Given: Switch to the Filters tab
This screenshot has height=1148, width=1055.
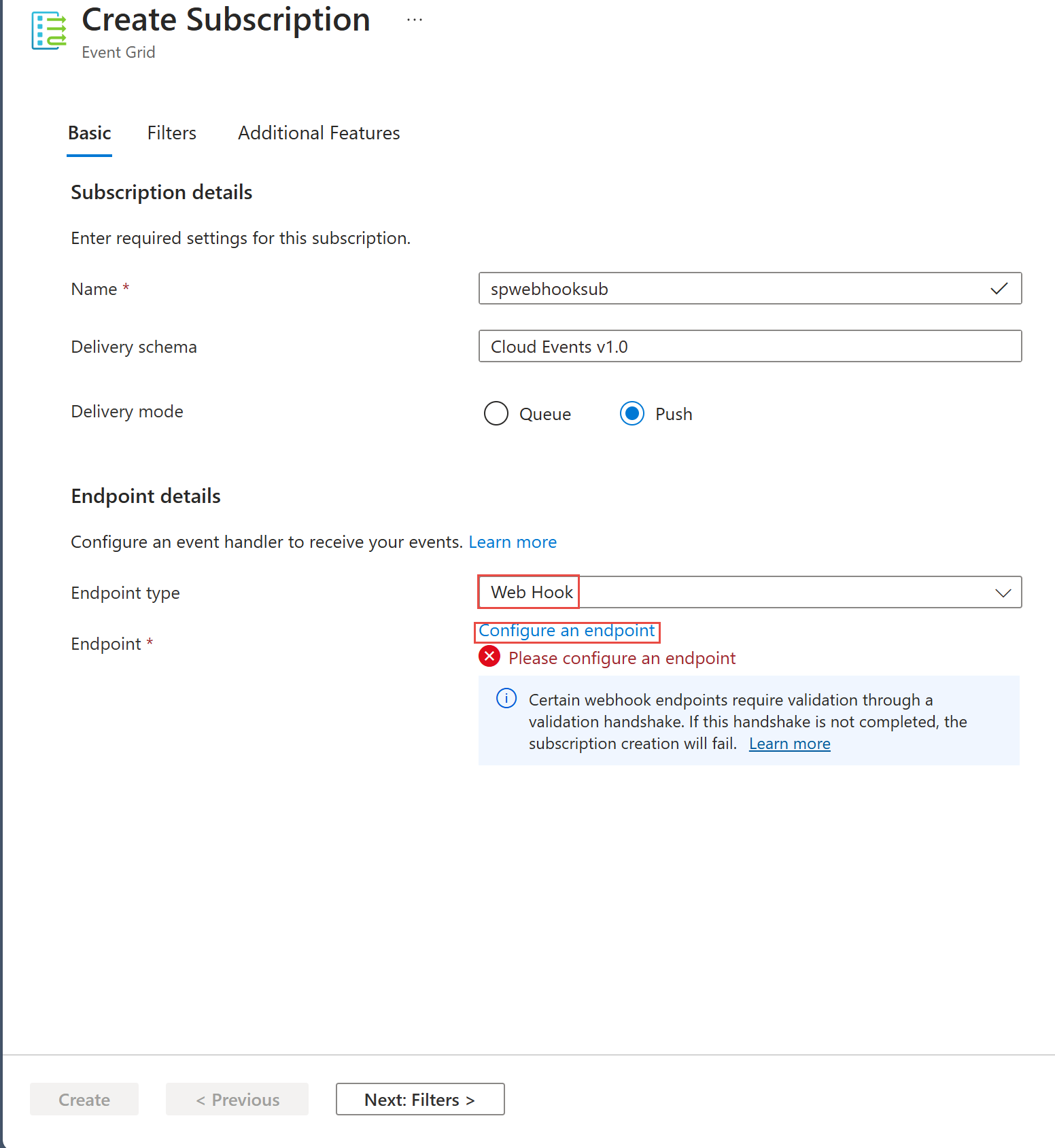Looking at the screenshot, I should pyautogui.click(x=172, y=133).
